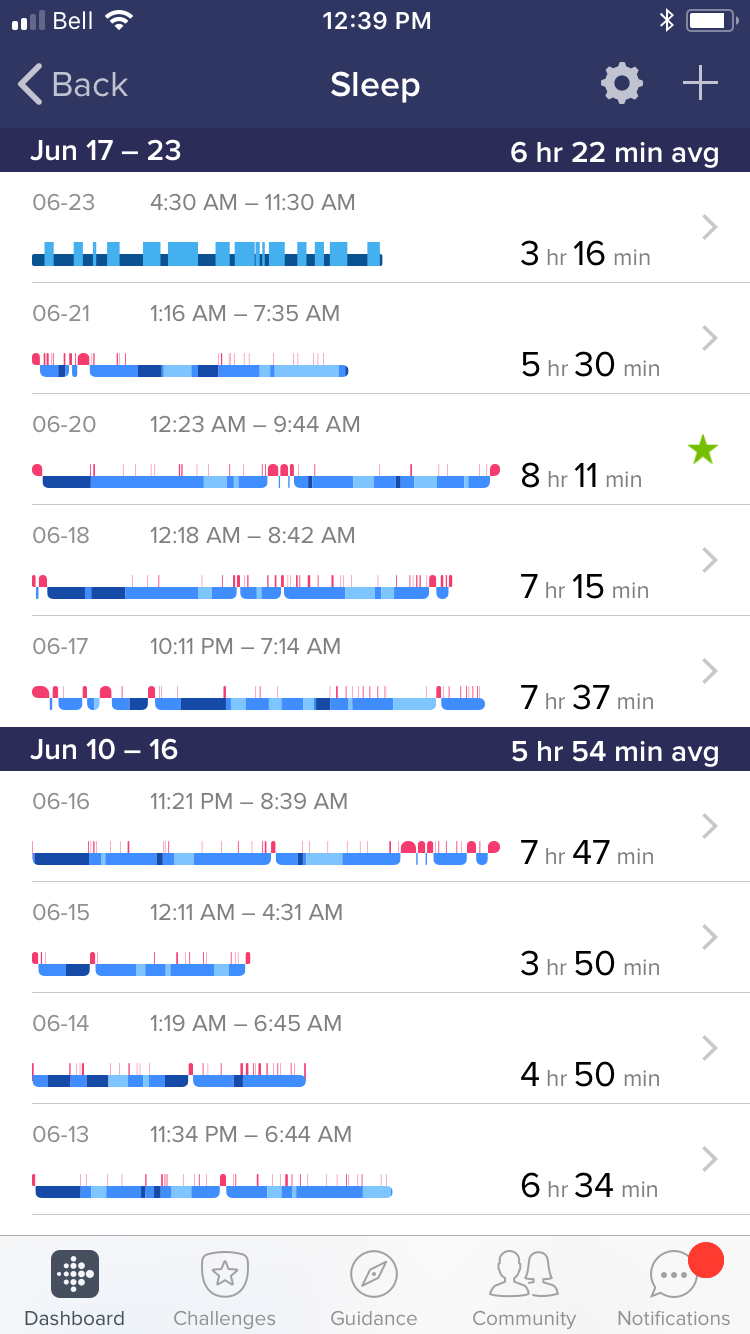
Task: Open sleep settings gear icon
Action: click(622, 84)
